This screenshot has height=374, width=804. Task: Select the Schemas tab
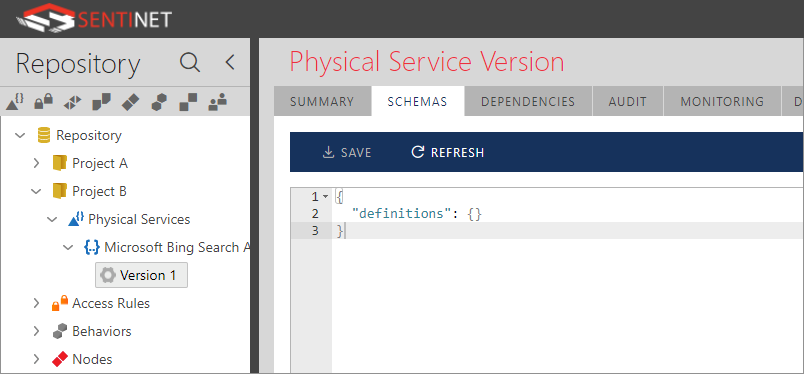417,102
